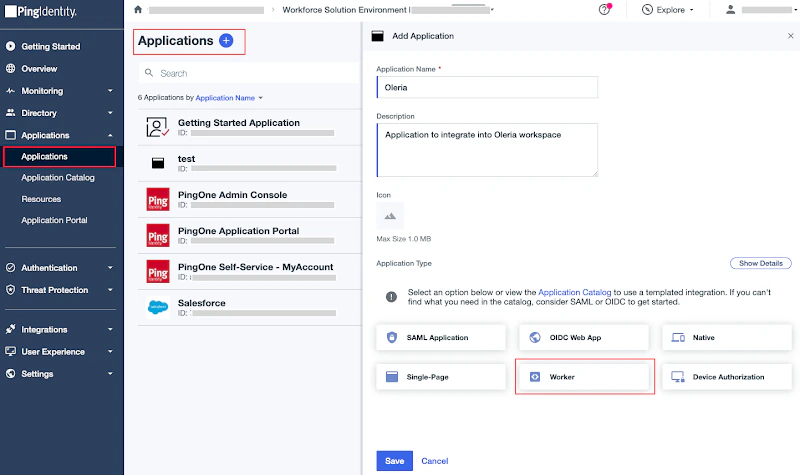The width and height of the screenshot is (800, 475).
Task: Click the Single-Page window icon
Action: click(x=392, y=377)
